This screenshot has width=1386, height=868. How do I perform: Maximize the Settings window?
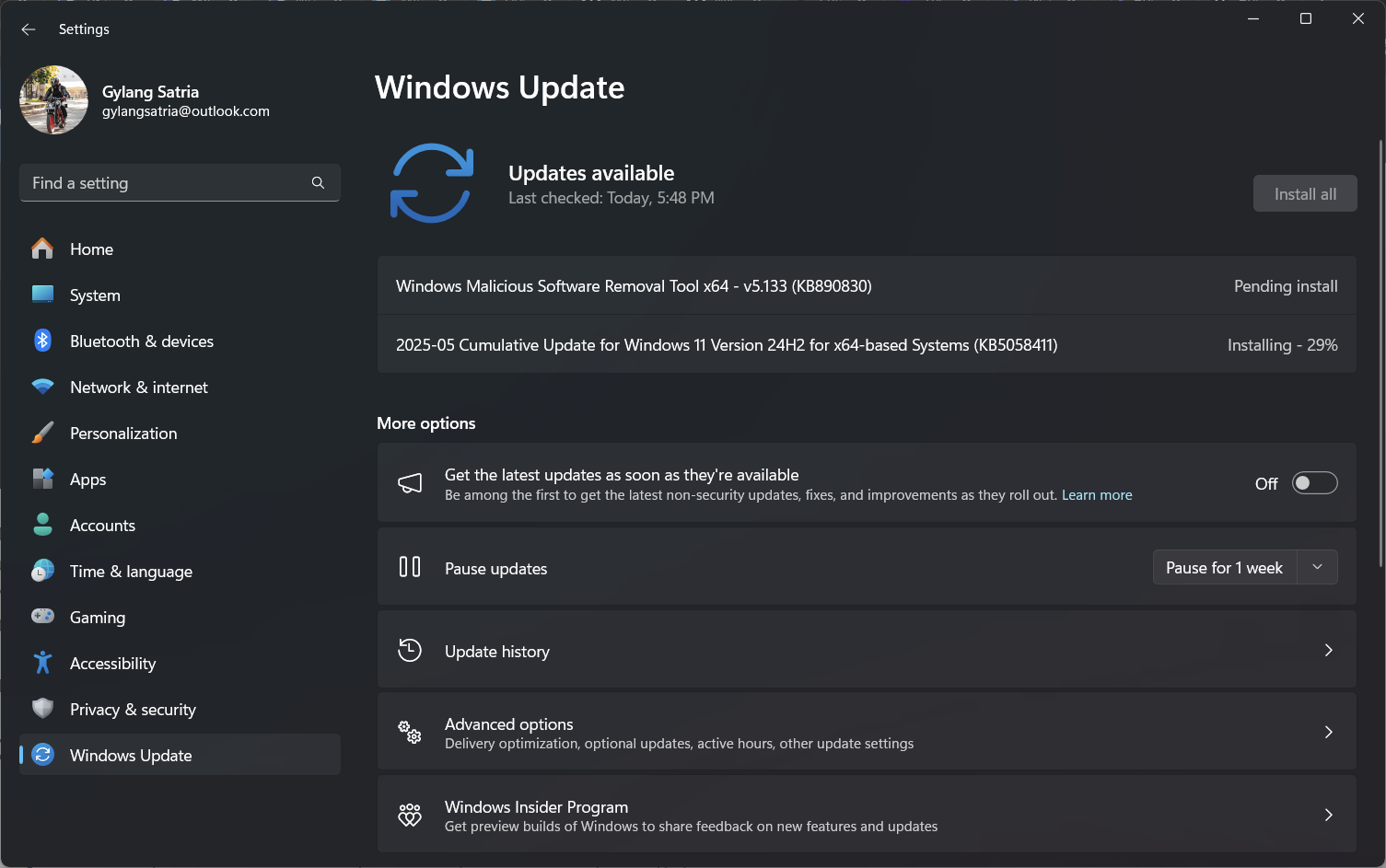tap(1305, 18)
